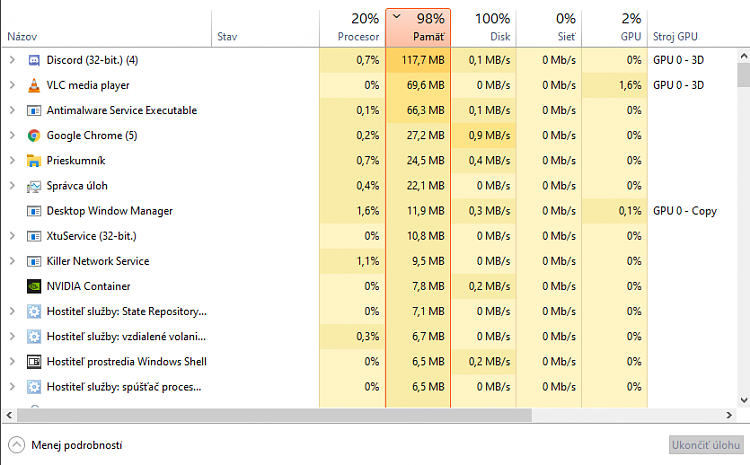Click the vzdialené volanie service gear icon
This screenshot has height=465, width=750.
coord(34,337)
